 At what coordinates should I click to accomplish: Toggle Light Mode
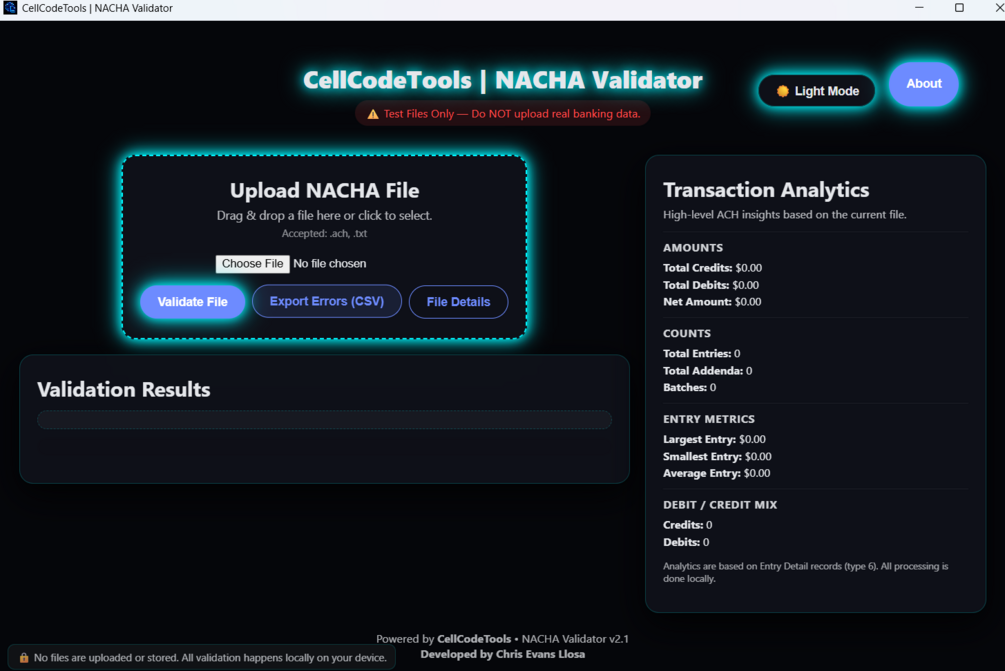[817, 91]
